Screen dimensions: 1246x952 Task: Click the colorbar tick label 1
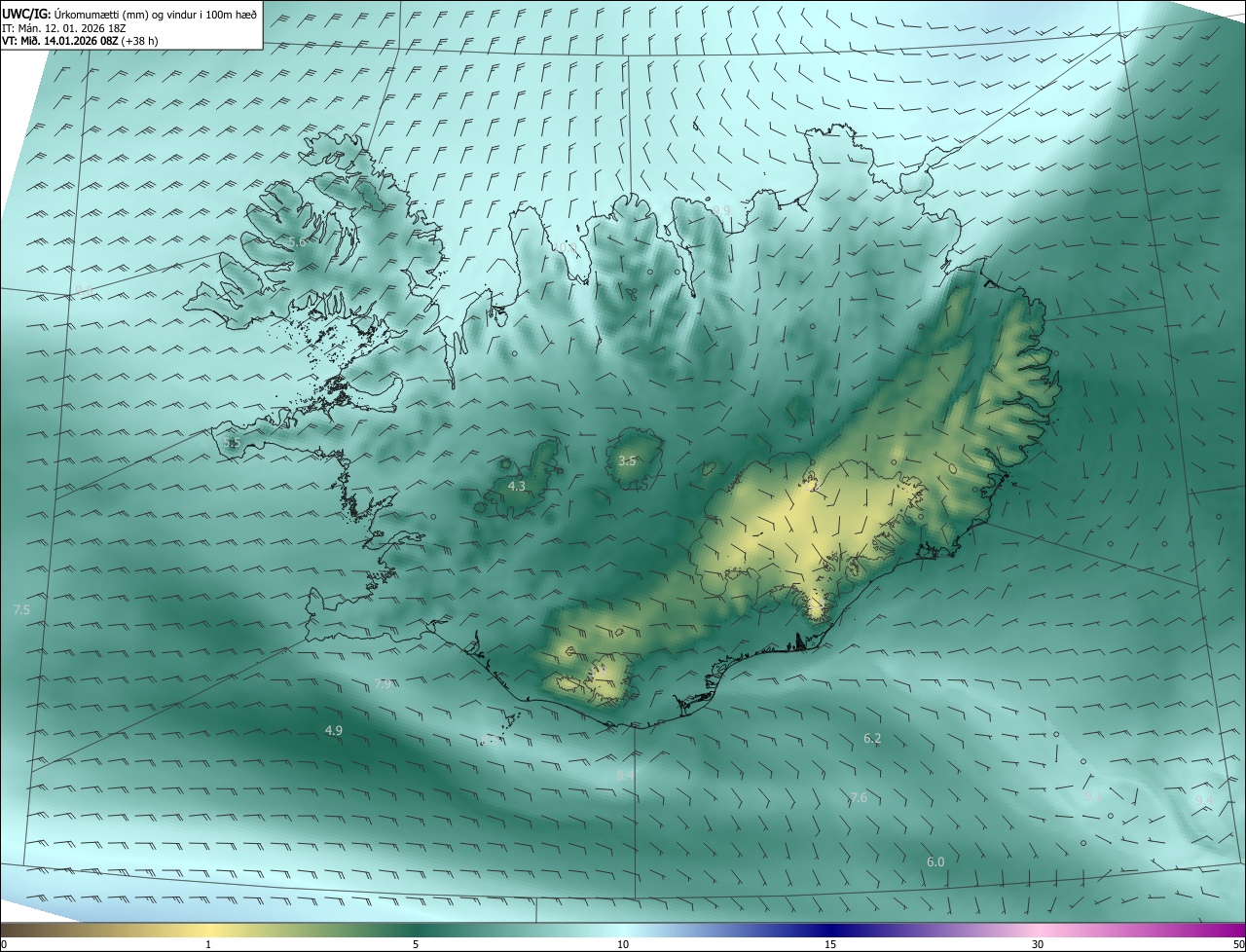click(208, 945)
